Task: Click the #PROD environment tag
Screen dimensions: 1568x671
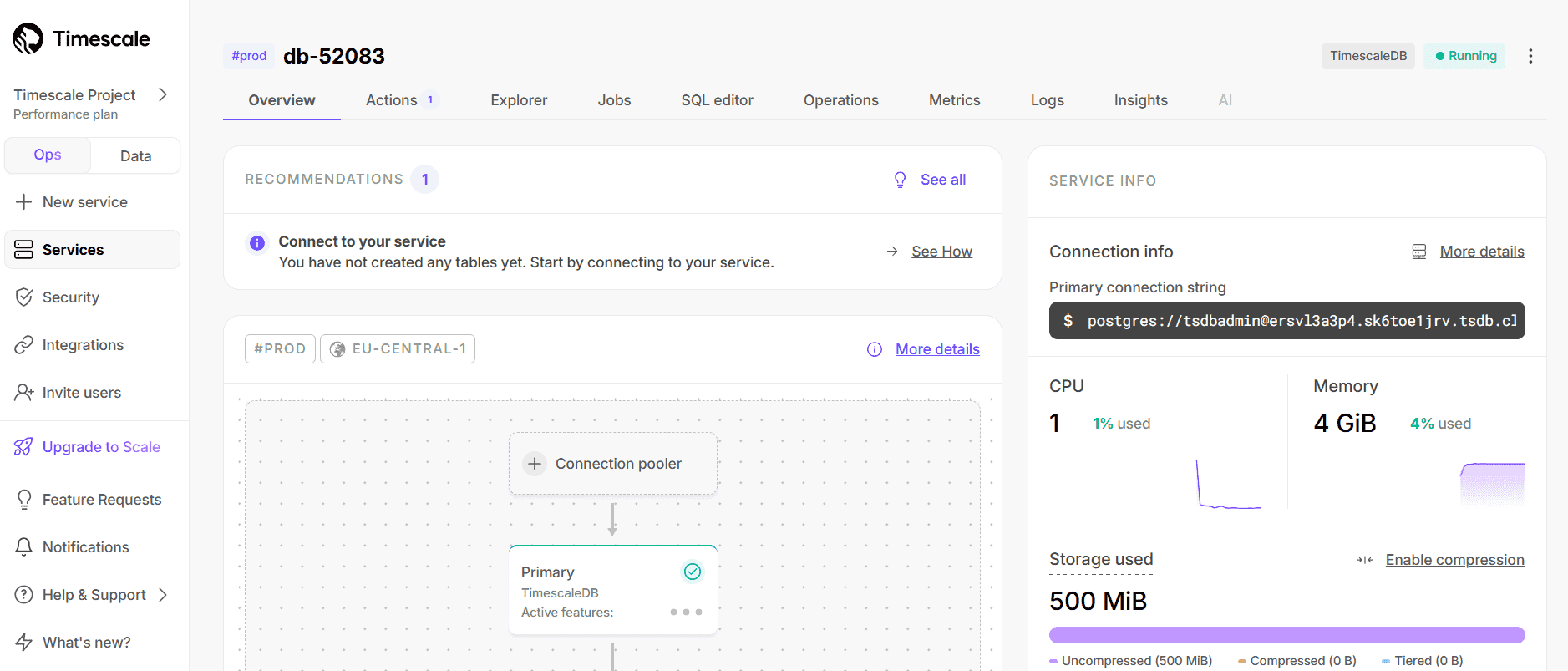Action: click(x=280, y=349)
